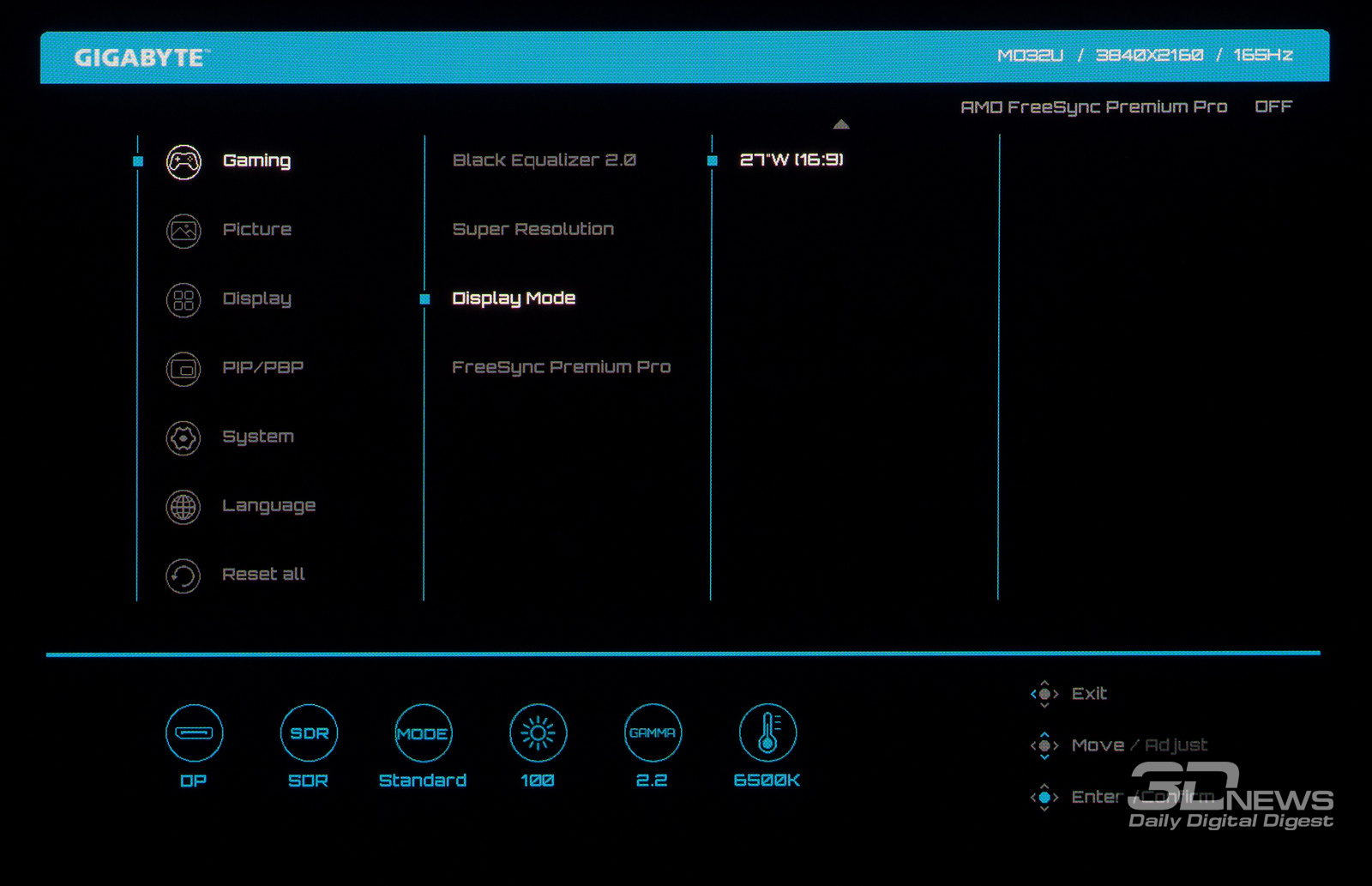1372x886 pixels.
Task: Select the color temperature thermometer icon
Action: 767,733
